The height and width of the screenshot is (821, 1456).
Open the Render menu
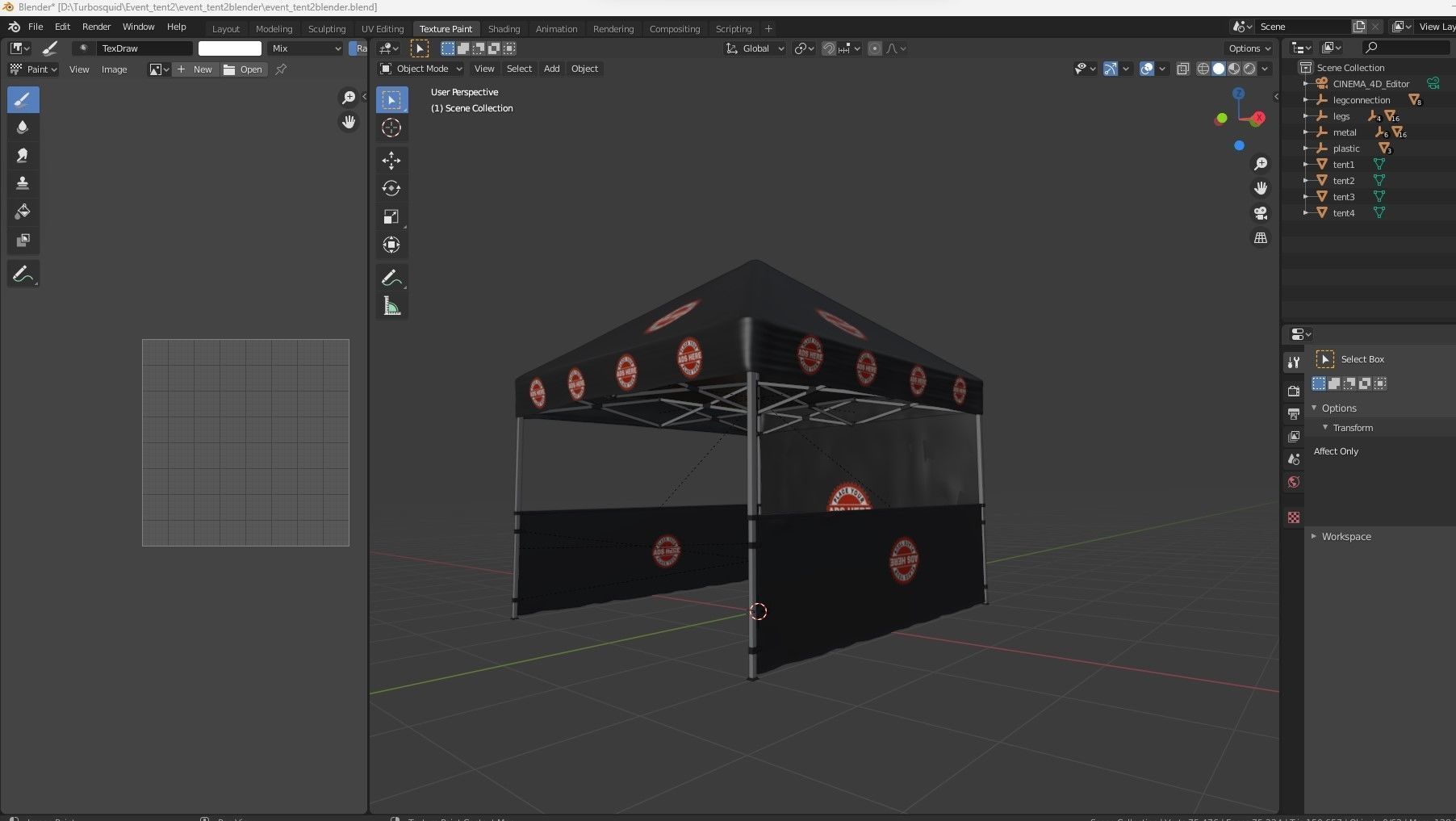[x=96, y=27]
